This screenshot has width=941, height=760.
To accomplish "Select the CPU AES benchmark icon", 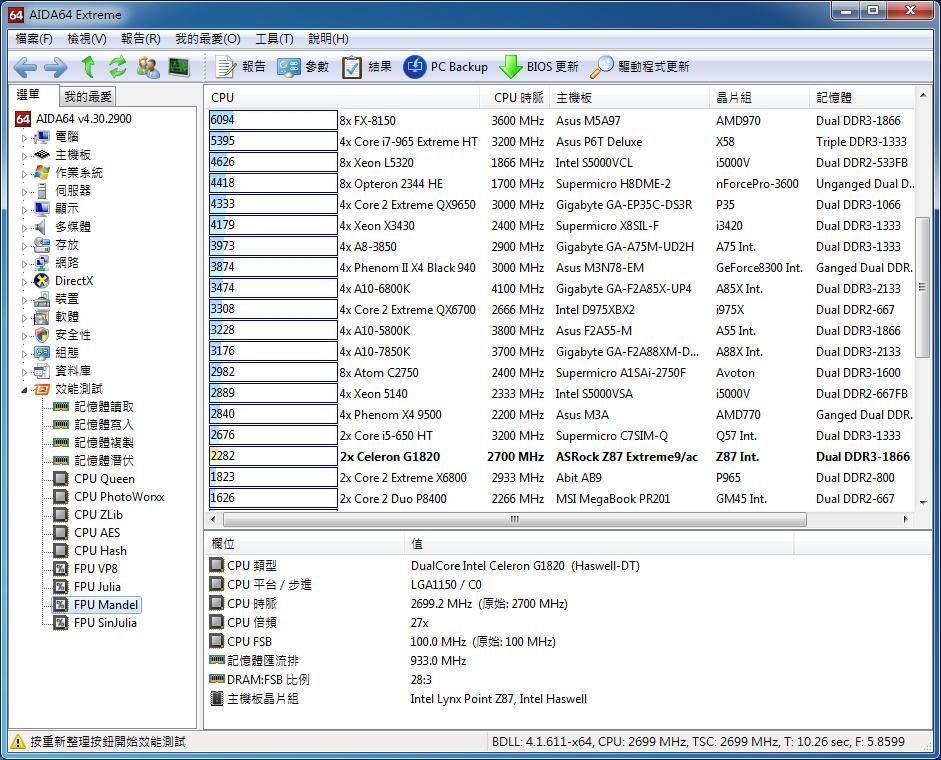I will pyautogui.click(x=61, y=532).
